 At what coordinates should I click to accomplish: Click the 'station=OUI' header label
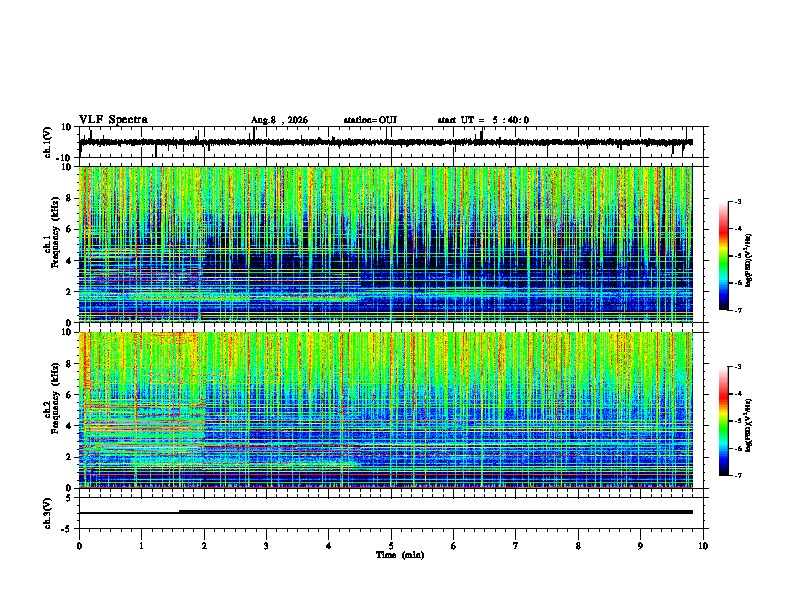(x=370, y=120)
